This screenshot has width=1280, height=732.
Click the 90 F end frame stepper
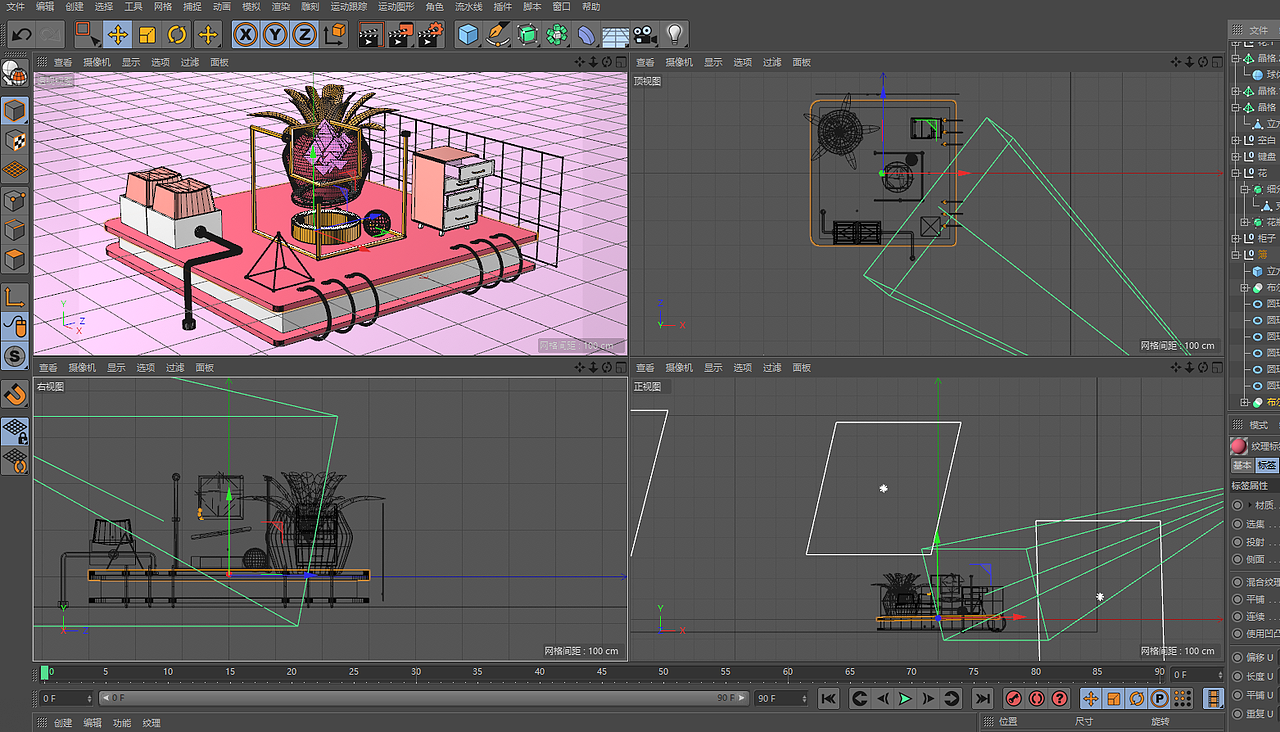803,699
